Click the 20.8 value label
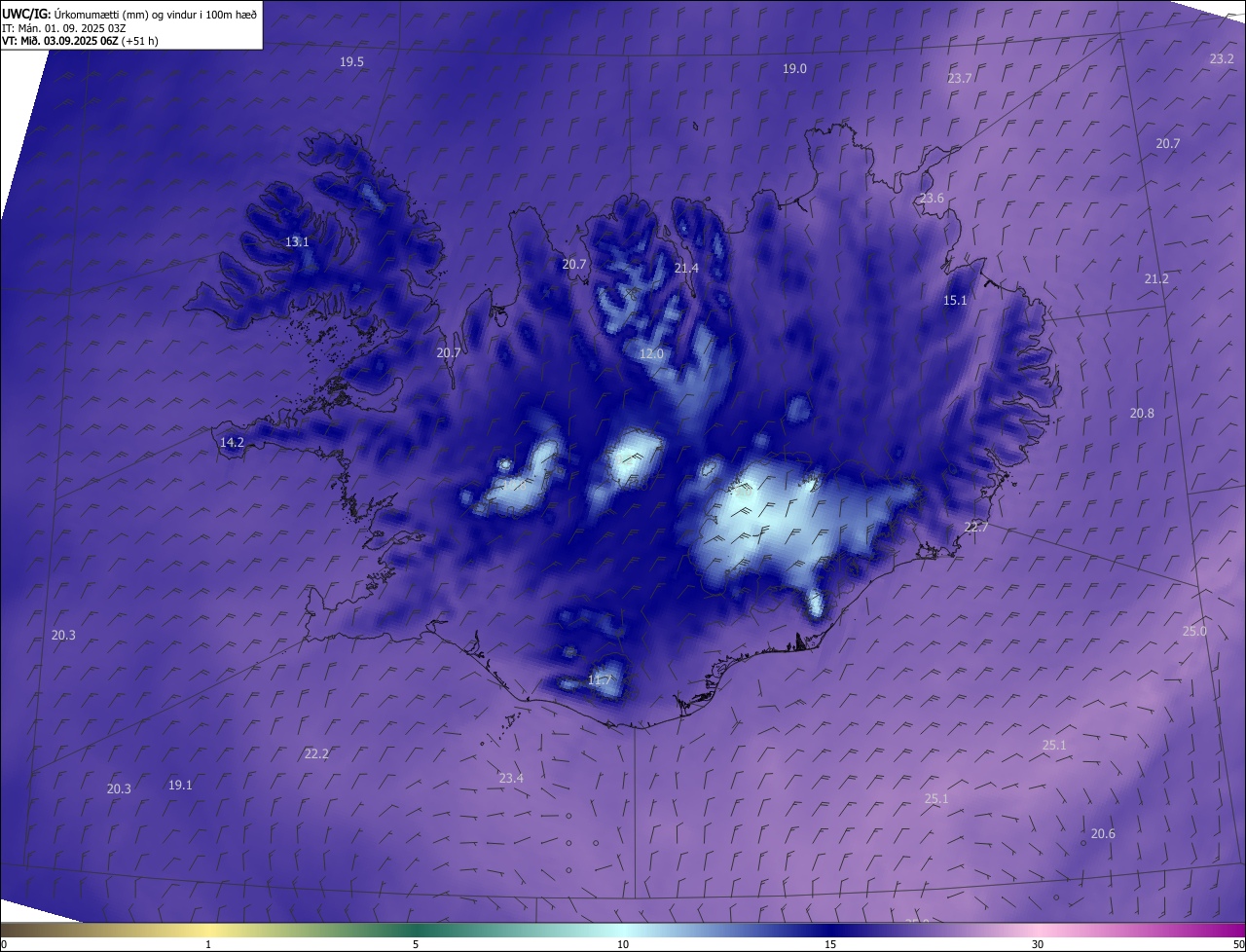Viewport: 1246px width, 952px height. pos(1142,413)
